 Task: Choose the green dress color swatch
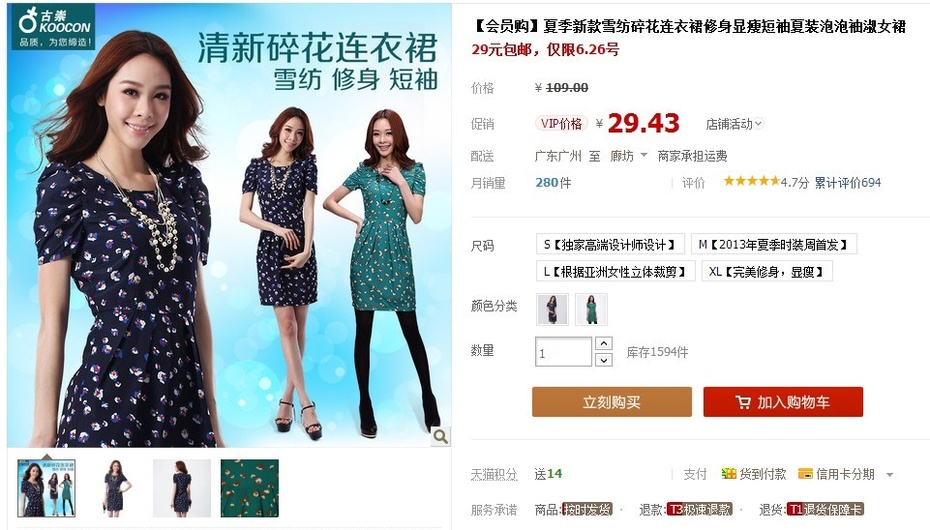[x=591, y=309]
